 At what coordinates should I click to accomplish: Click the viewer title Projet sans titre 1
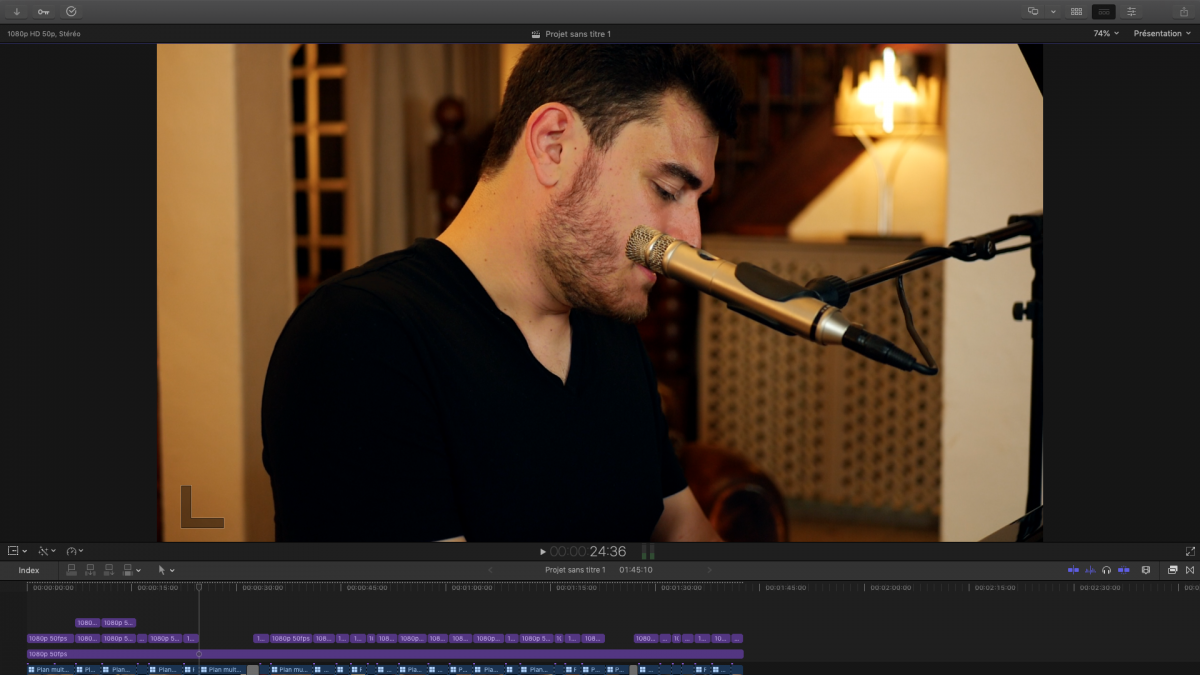(x=578, y=34)
